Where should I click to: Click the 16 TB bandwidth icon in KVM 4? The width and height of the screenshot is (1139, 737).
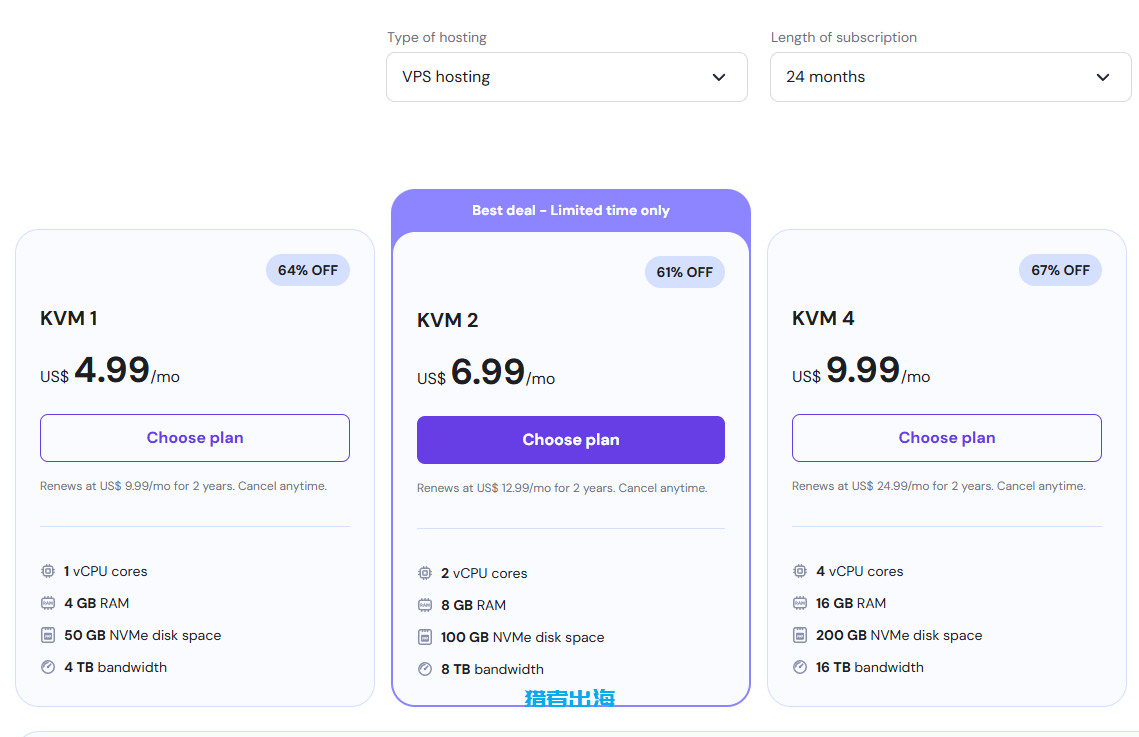pos(800,667)
